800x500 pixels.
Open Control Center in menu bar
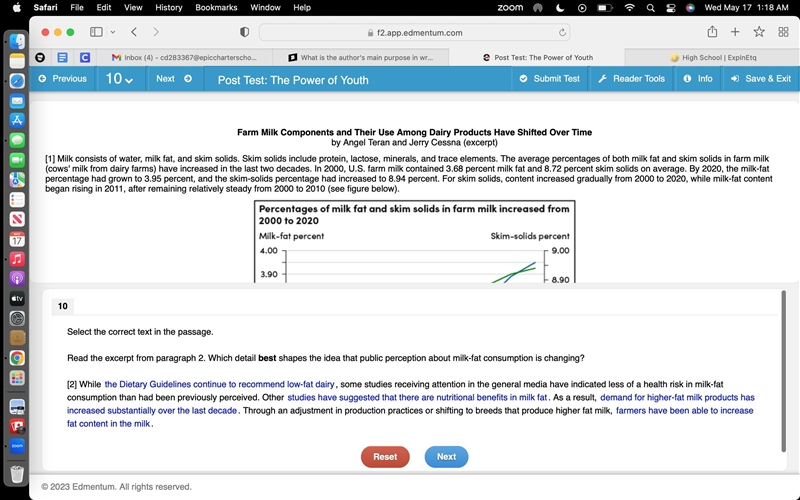coord(670,8)
